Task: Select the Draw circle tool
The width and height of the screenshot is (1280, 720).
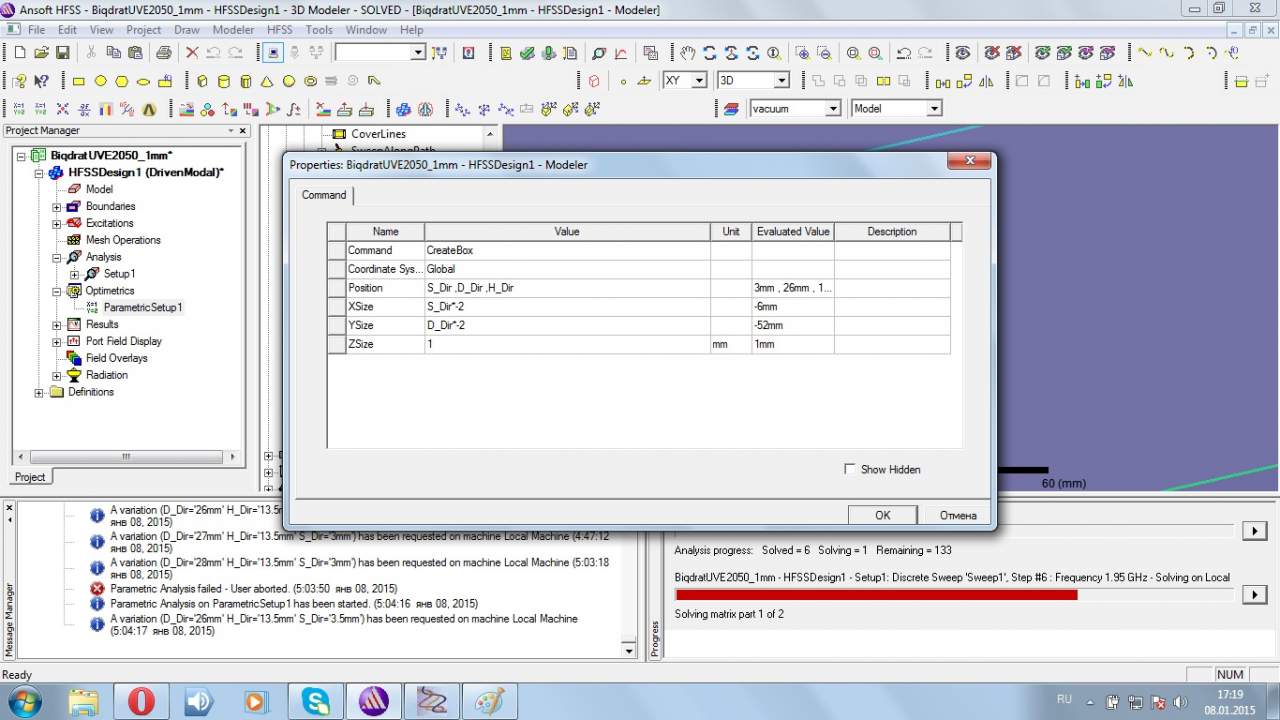Action: coord(100,81)
